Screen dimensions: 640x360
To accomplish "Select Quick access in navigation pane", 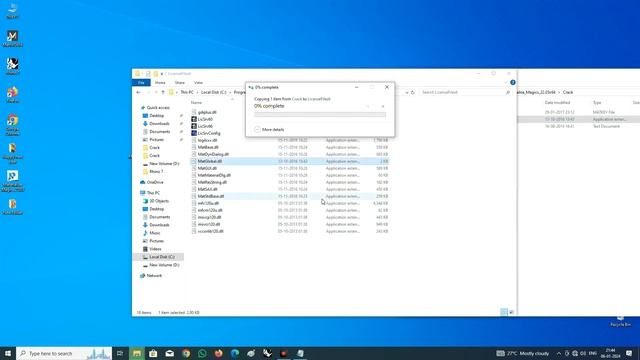I will tap(158, 107).
